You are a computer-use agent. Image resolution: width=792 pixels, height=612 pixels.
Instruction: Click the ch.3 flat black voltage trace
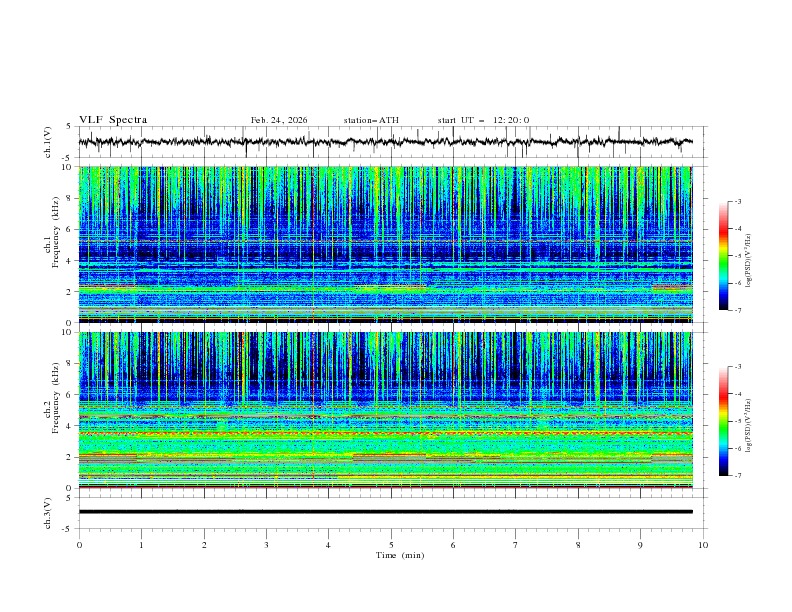point(385,512)
